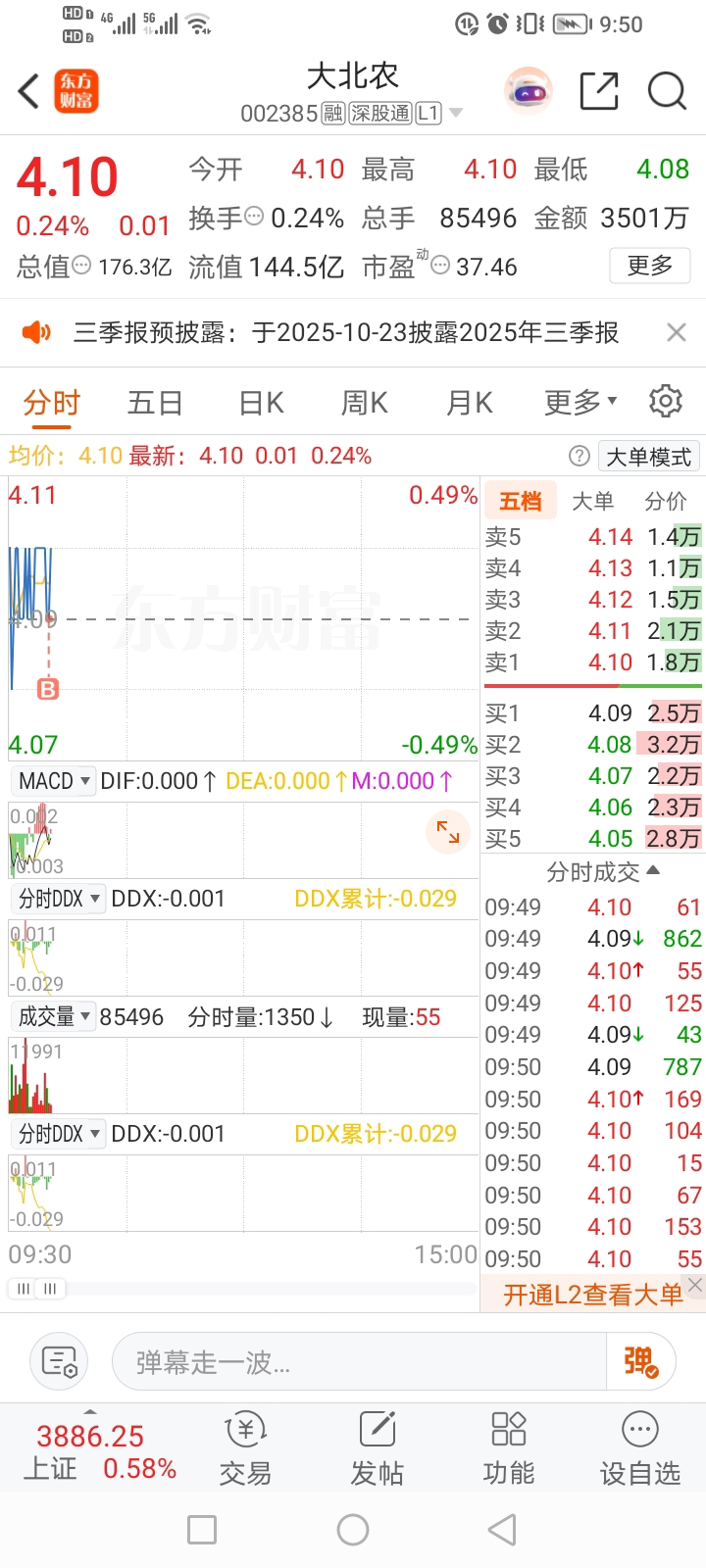Tap the 买1 4.09 order row
706x1568 pixels.
(593, 713)
